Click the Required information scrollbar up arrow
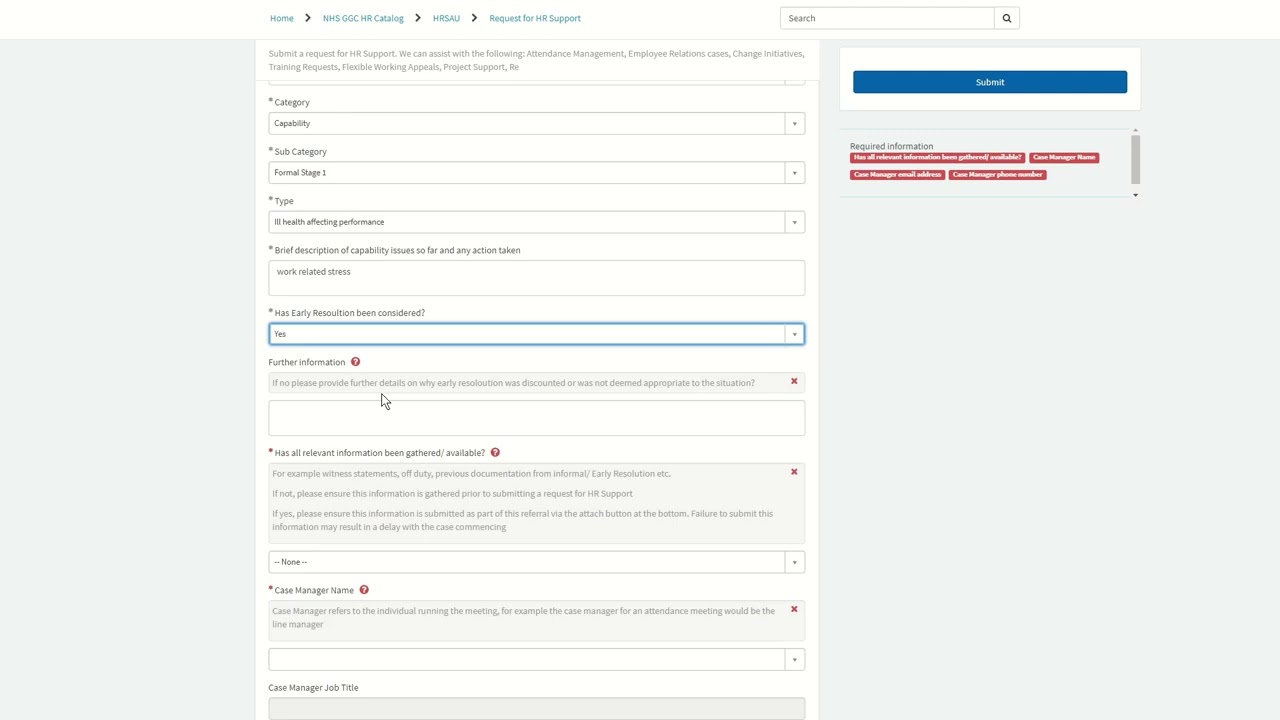The height and width of the screenshot is (720, 1280). (1135, 131)
